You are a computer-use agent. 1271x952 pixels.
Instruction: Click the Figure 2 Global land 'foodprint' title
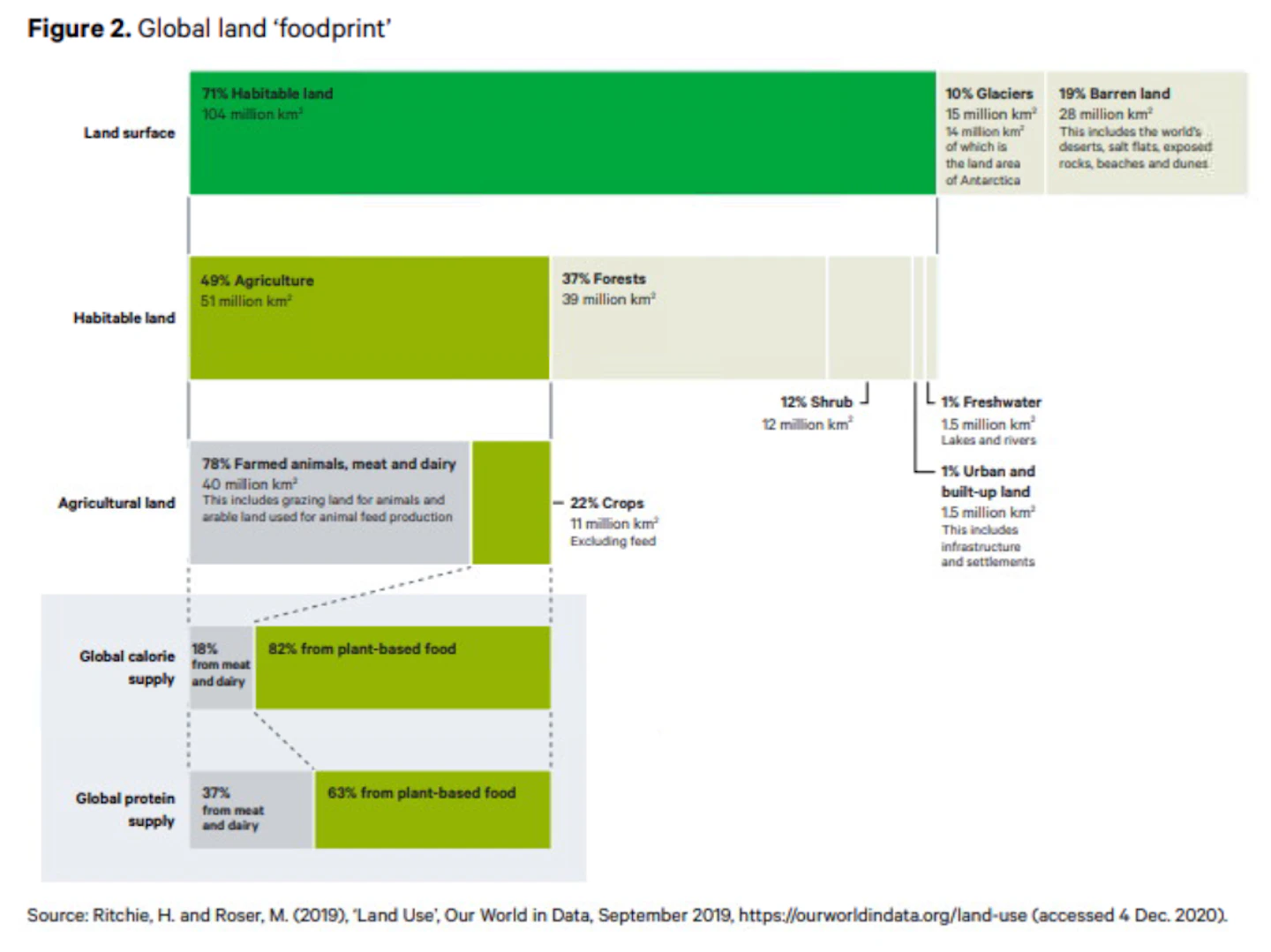click(209, 28)
